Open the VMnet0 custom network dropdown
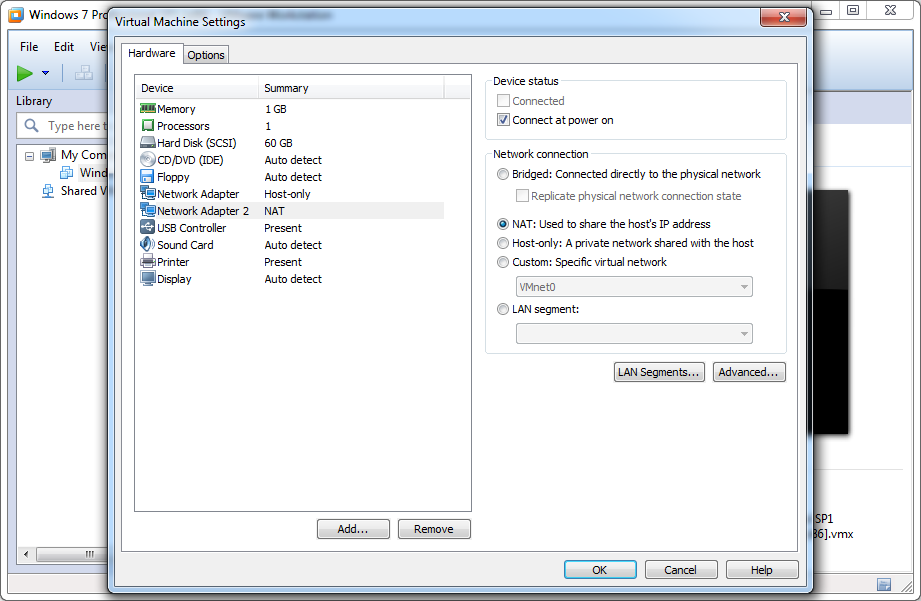The image size is (921, 601). [634, 287]
